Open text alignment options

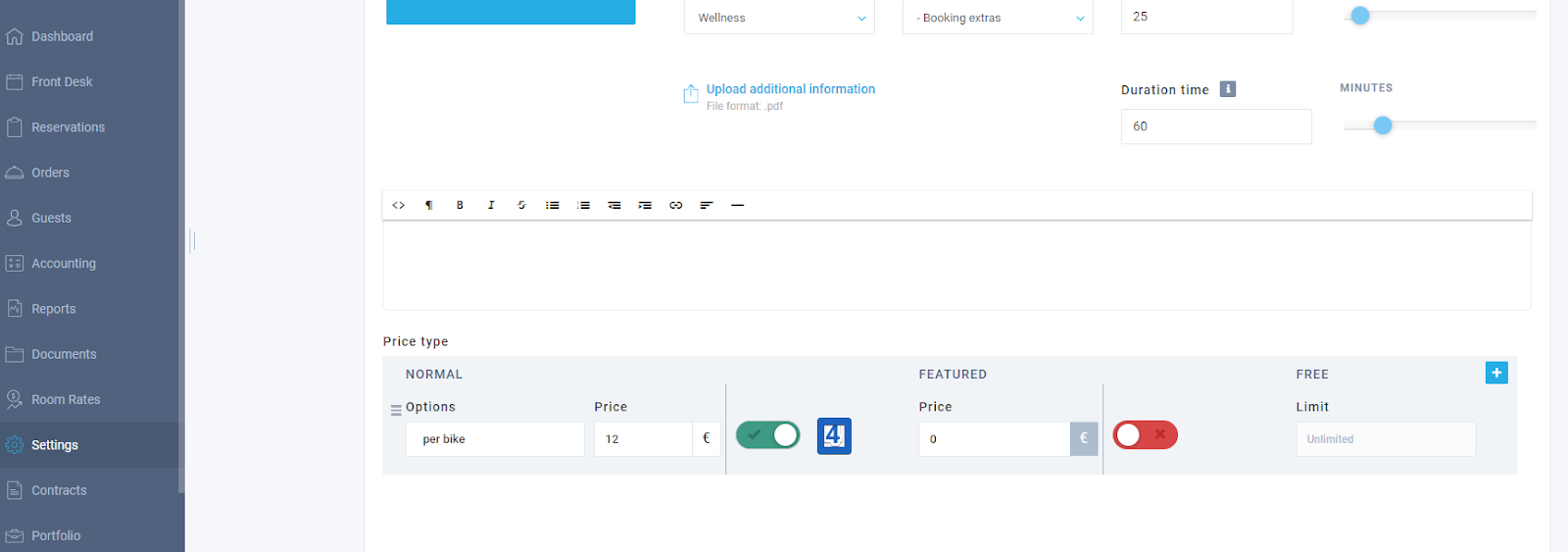[707, 205]
